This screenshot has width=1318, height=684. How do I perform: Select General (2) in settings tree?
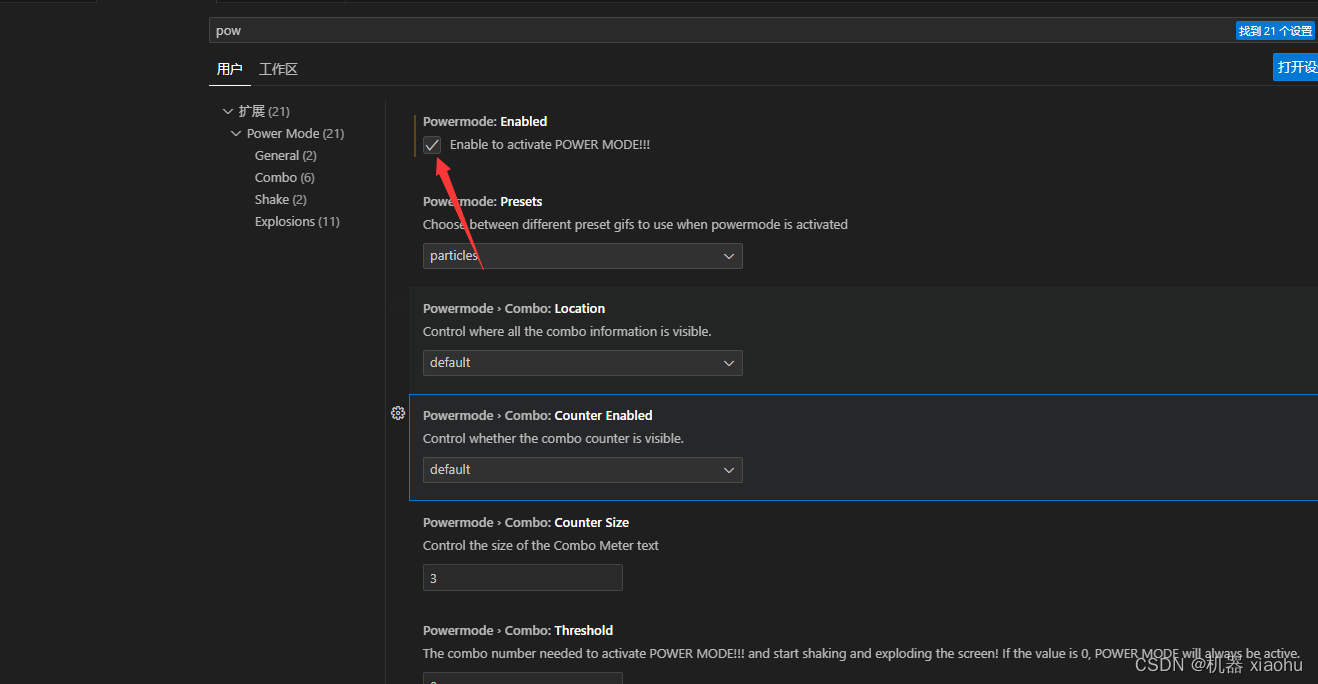pyautogui.click(x=286, y=155)
